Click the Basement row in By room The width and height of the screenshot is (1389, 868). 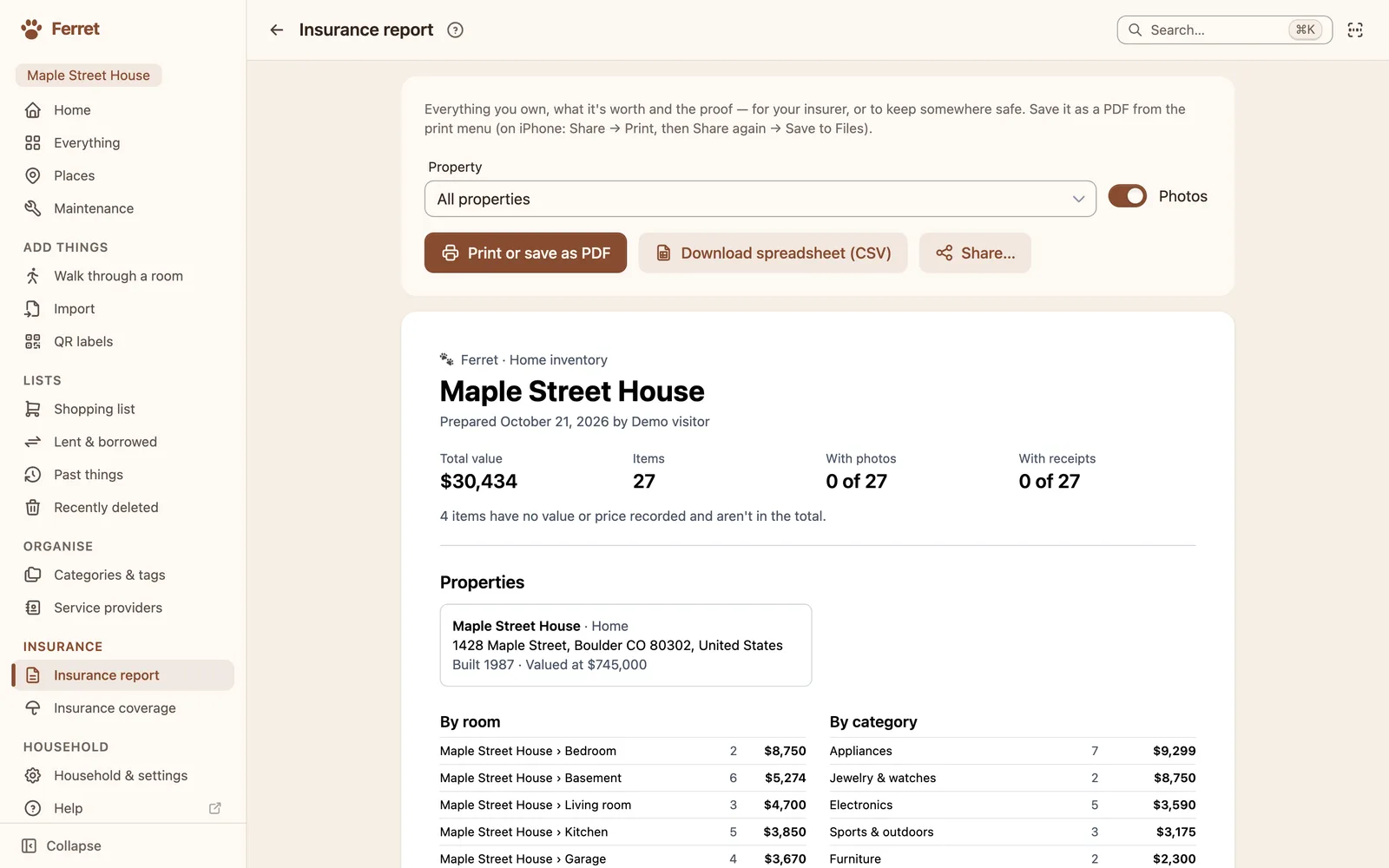pyautogui.click(x=622, y=778)
